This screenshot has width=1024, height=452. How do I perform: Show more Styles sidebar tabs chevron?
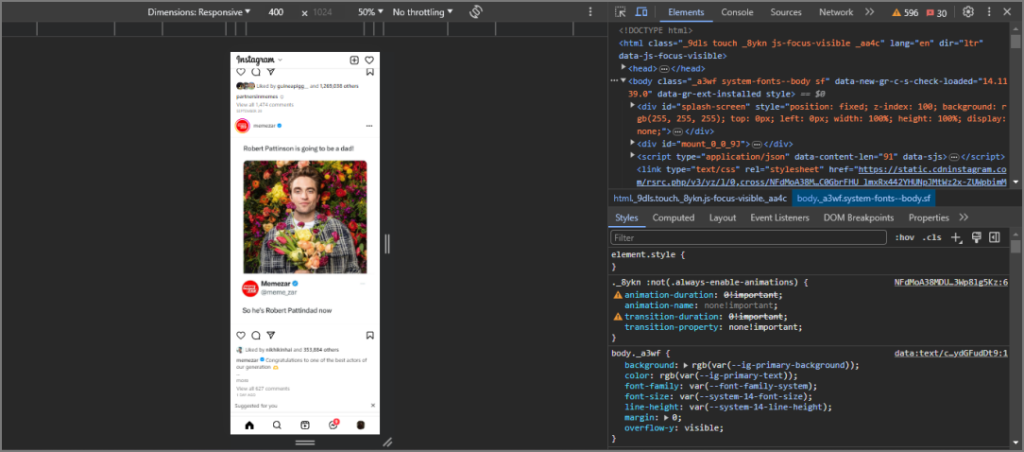(x=964, y=217)
